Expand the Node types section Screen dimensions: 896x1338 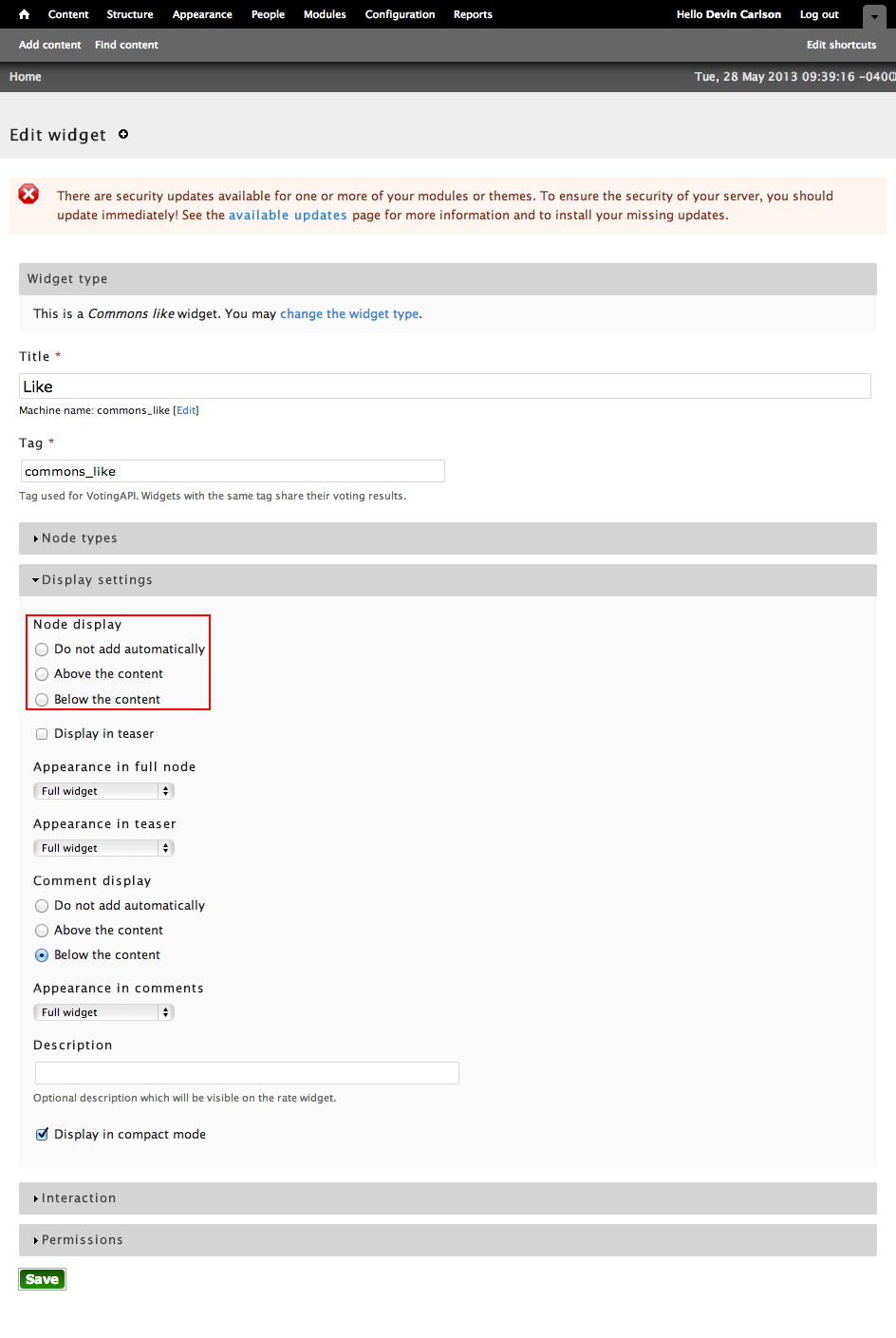point(80,538)
